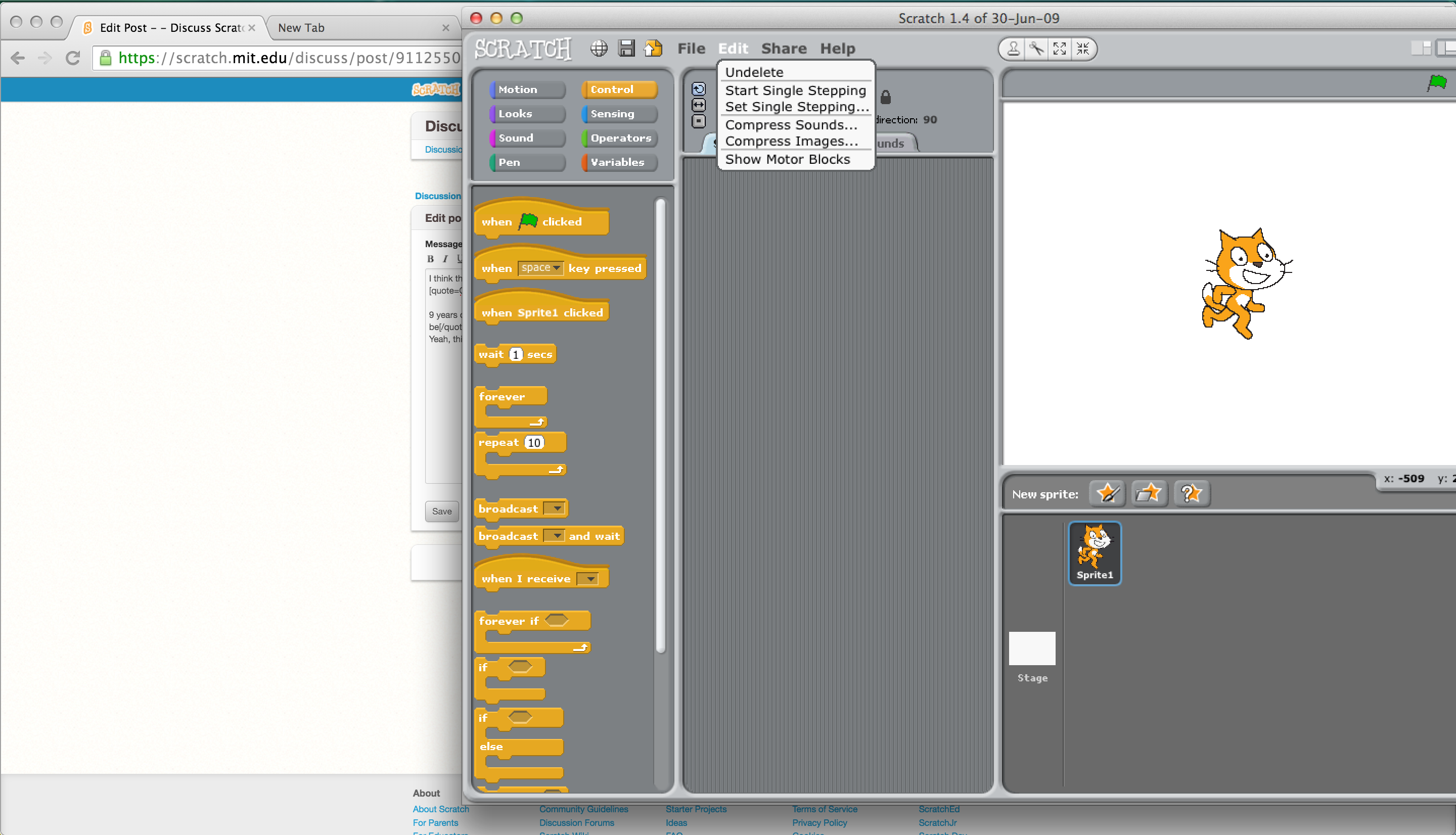Click the browser reload icon
This screenshot has width=1456, height=835.
(73, 58)
